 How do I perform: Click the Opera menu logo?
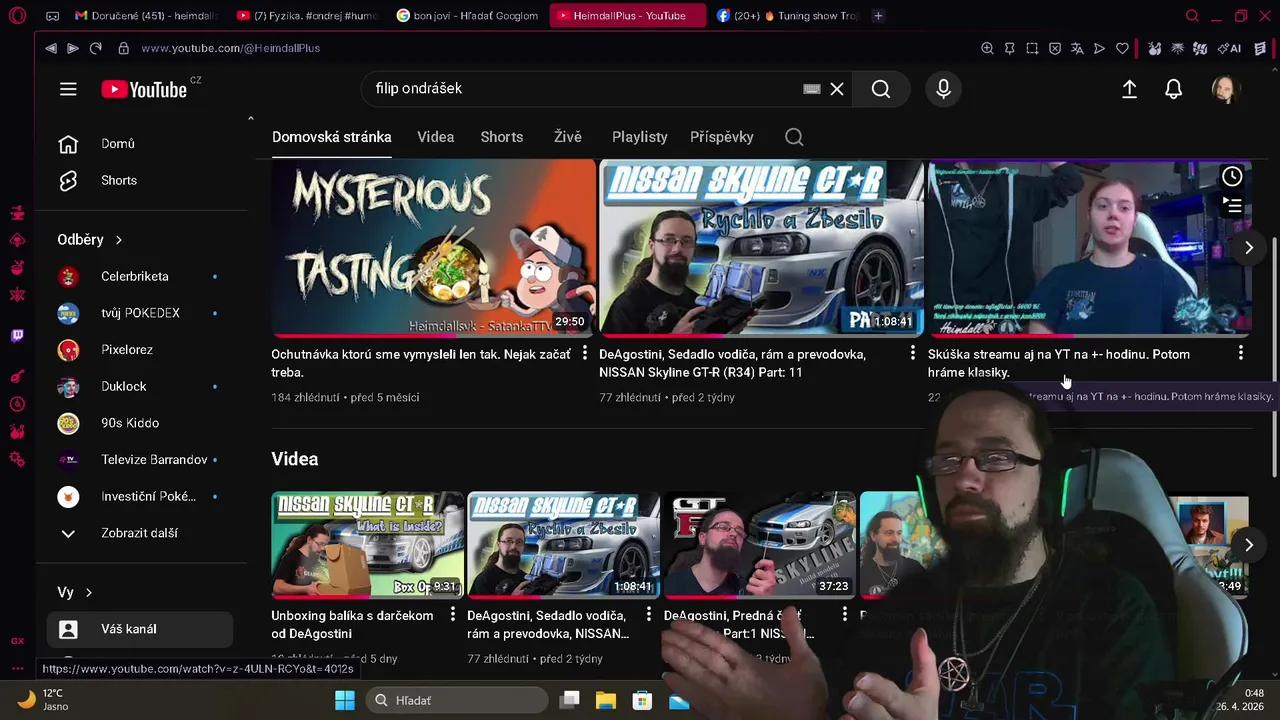[17, 16]
